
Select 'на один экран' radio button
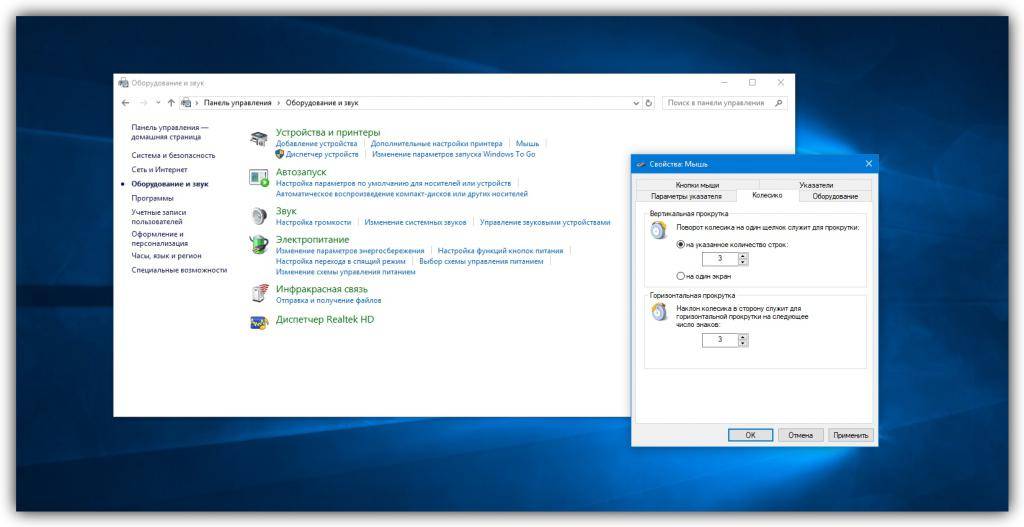(681, 275)
